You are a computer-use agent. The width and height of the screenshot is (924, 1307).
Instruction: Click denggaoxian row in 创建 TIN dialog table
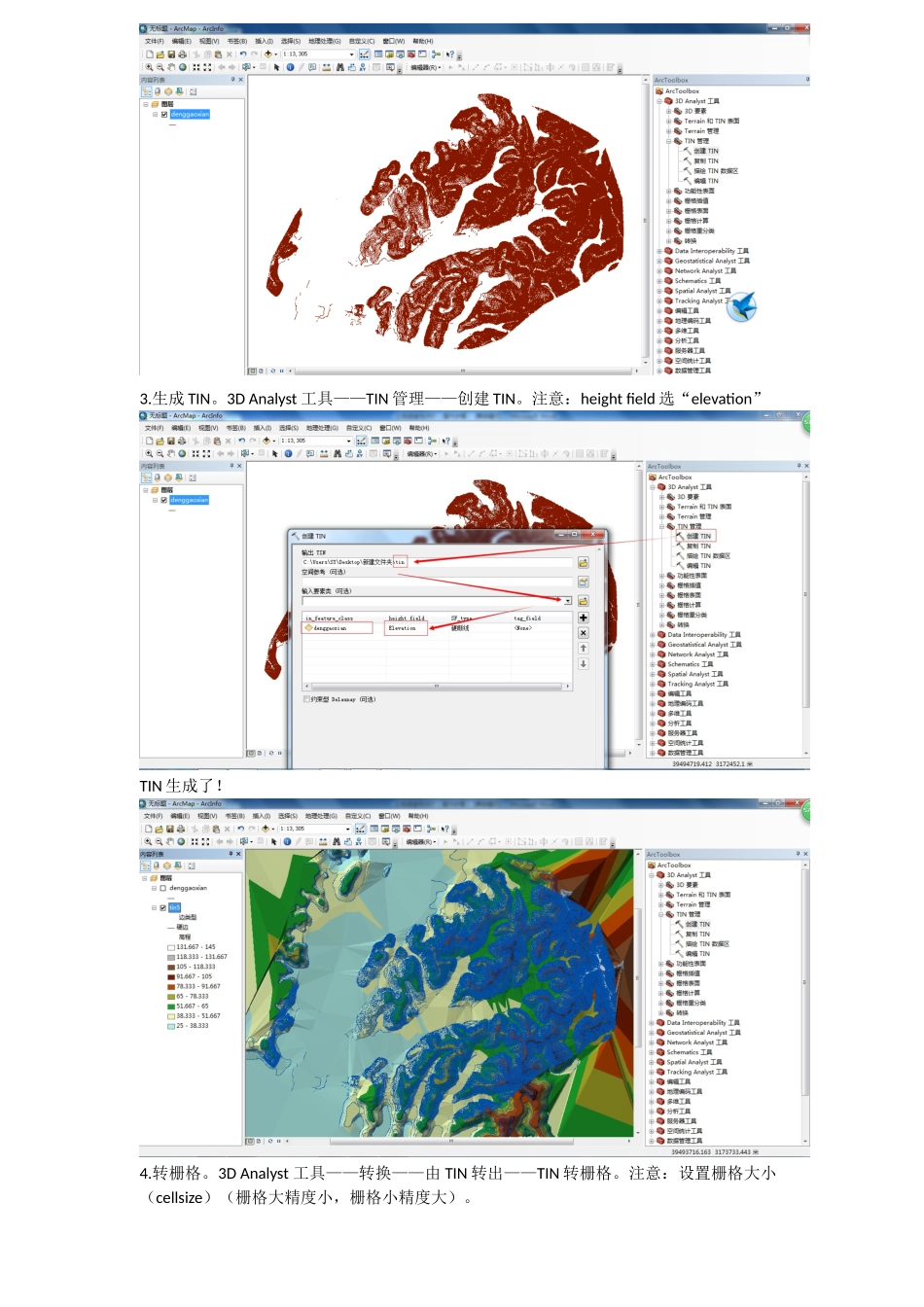pos(438,628)
